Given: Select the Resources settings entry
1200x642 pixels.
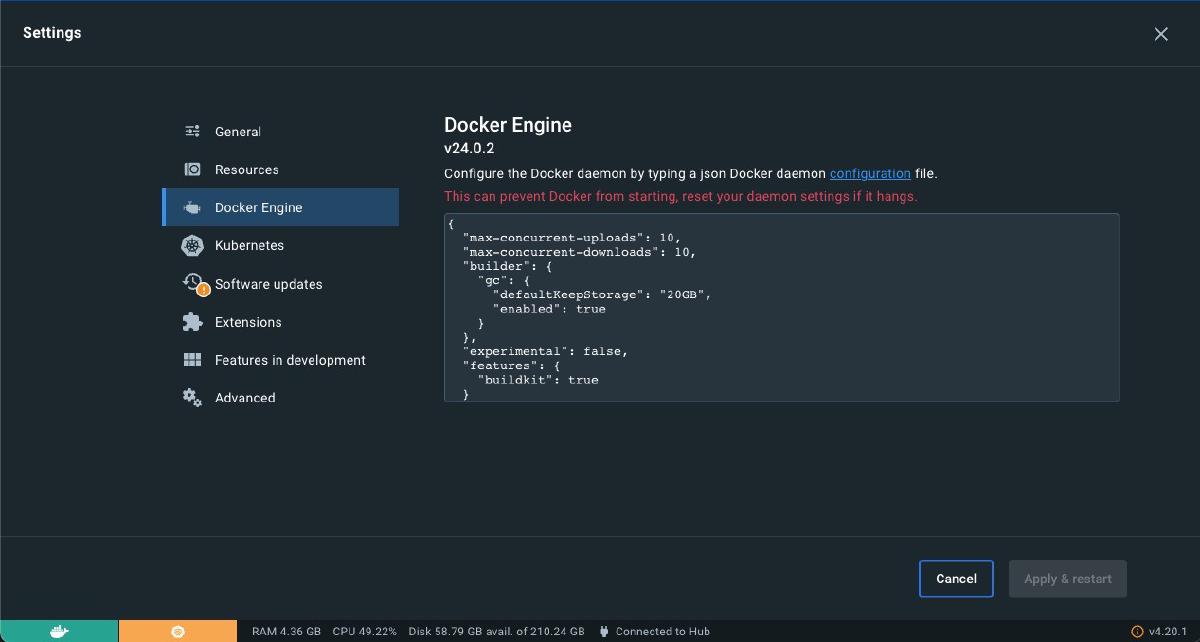Looking at the screenshot, I should 246,169.
